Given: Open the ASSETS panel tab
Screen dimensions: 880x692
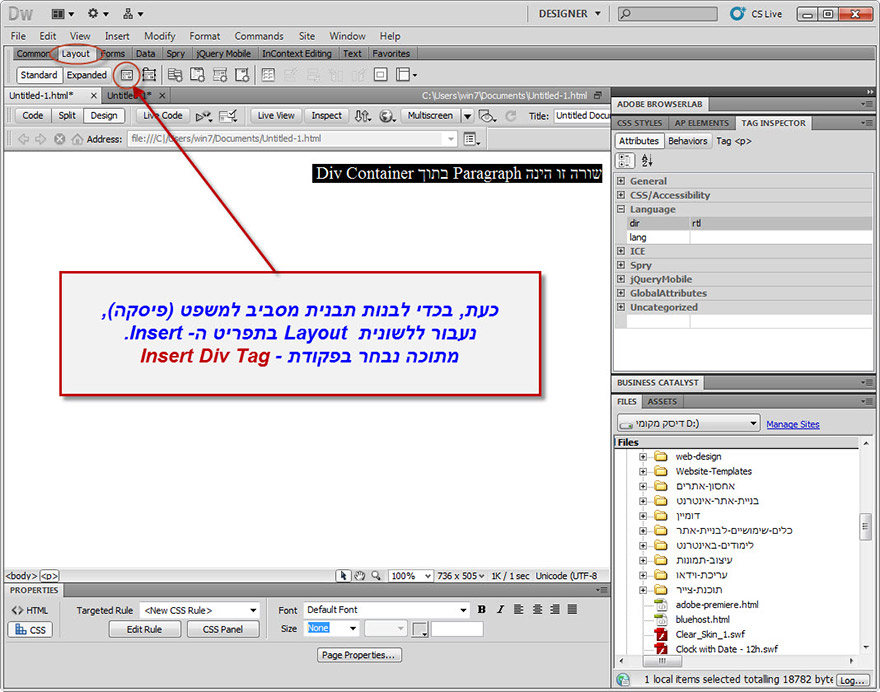Looking at the screenshot, I should pos(662,402).
